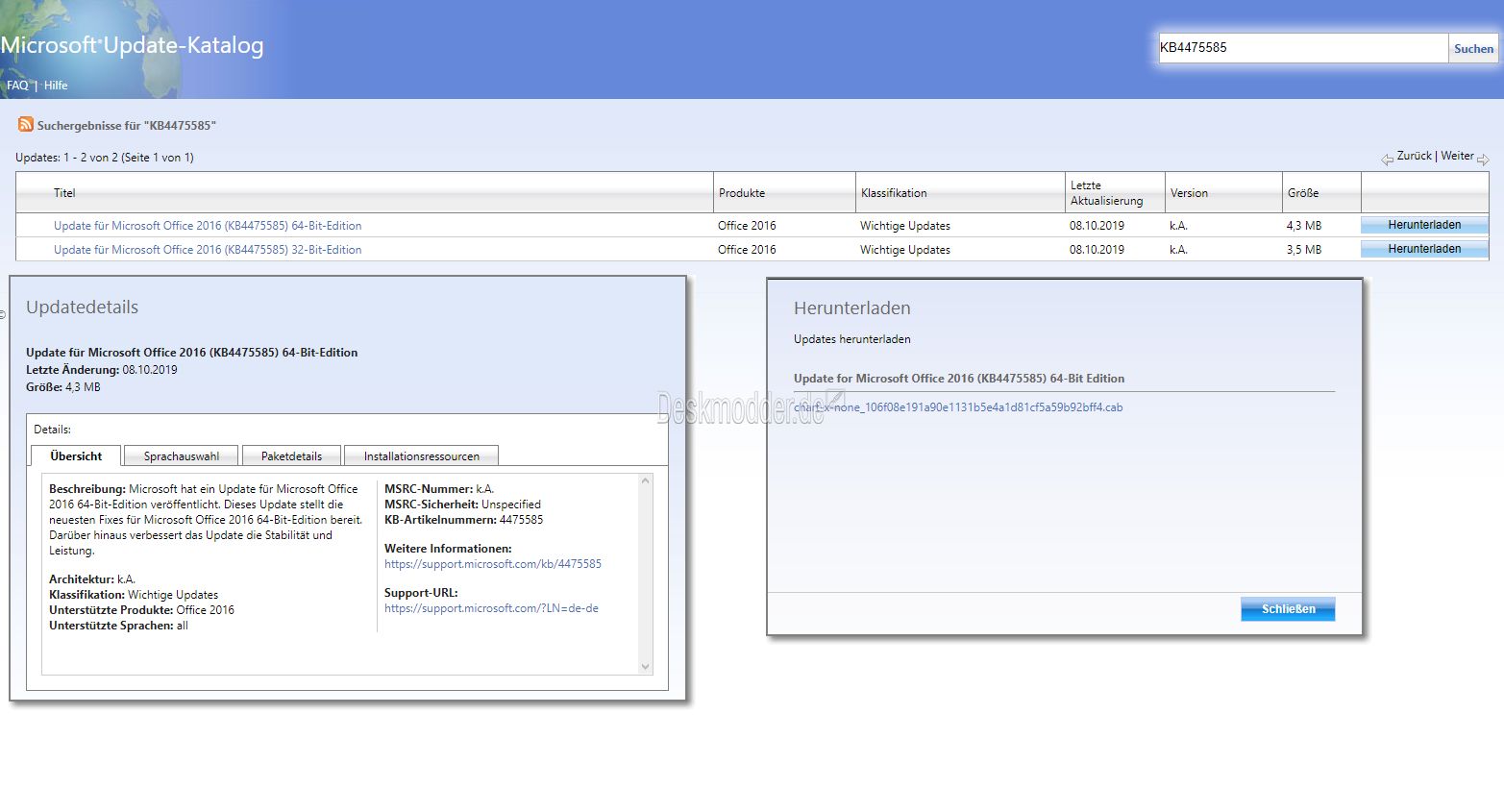Click the details scrollbar up arrow
Image resolution: width=1504 pixels, height=812 pixels.
tap(645, 481)
